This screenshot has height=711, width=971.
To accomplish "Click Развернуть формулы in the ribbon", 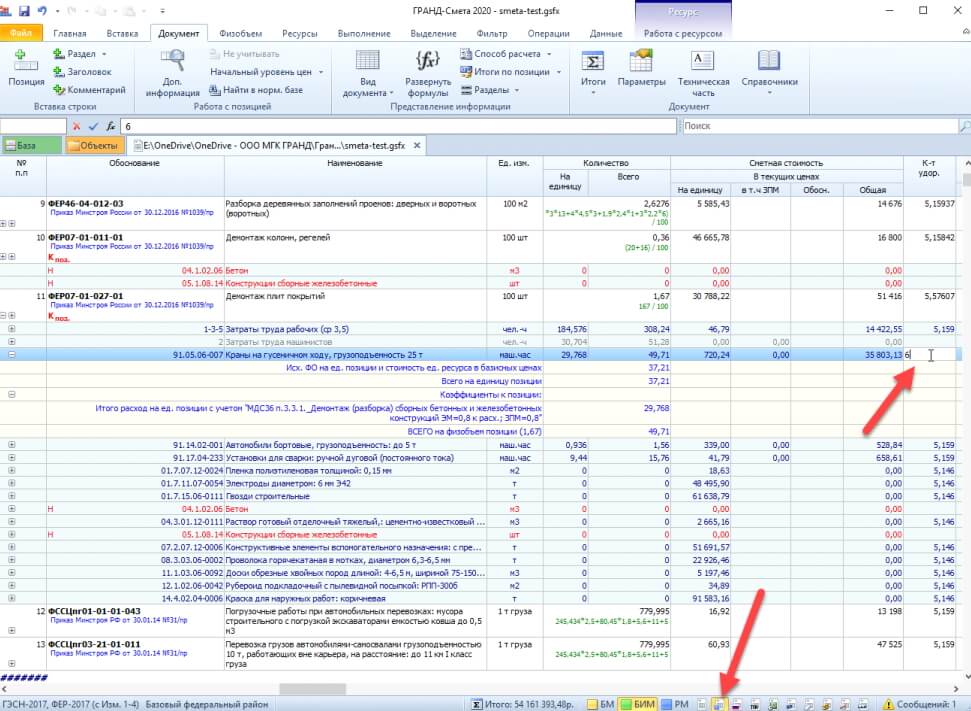I will click(427, 73).
